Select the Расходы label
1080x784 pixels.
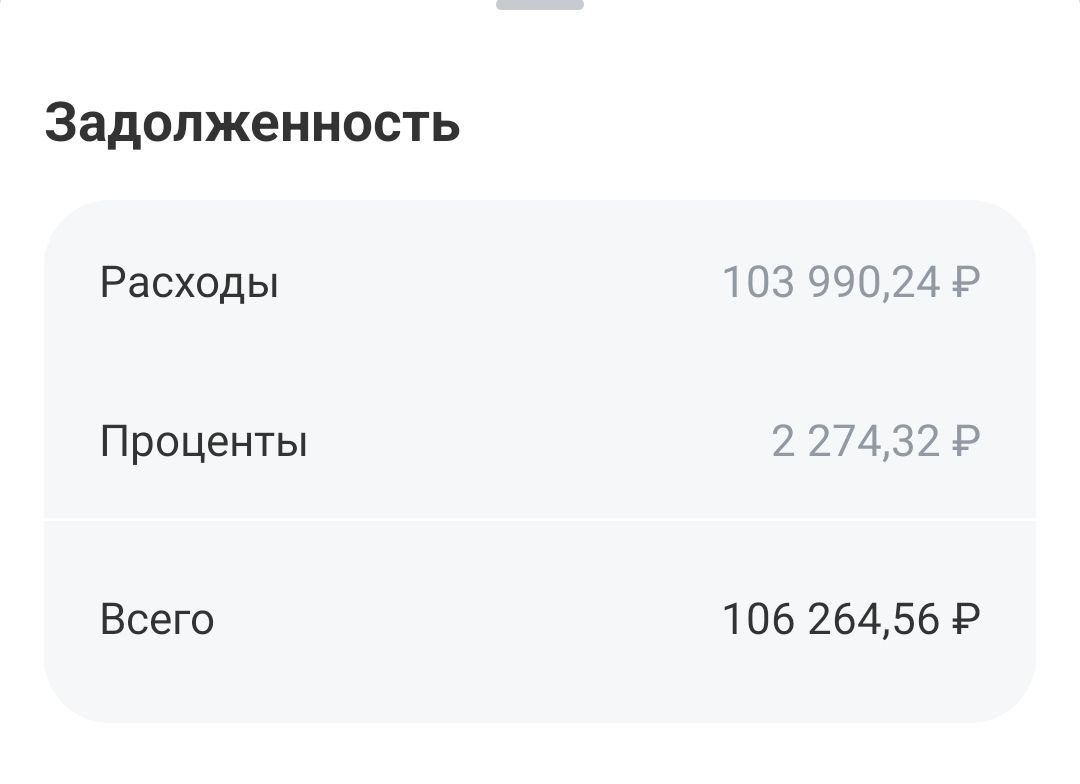(x=189, y=283)
